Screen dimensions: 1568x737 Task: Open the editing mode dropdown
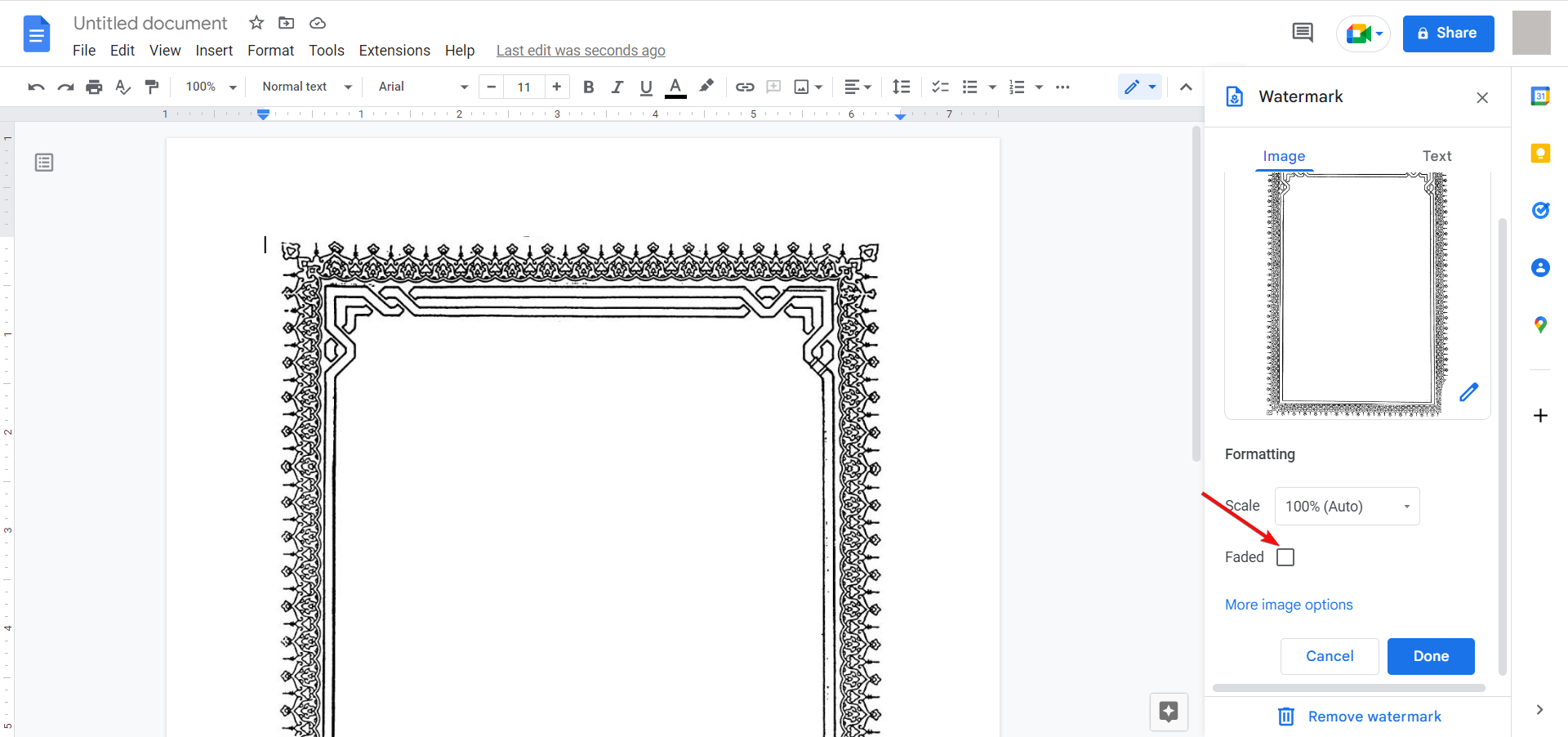click(1140, 87)
